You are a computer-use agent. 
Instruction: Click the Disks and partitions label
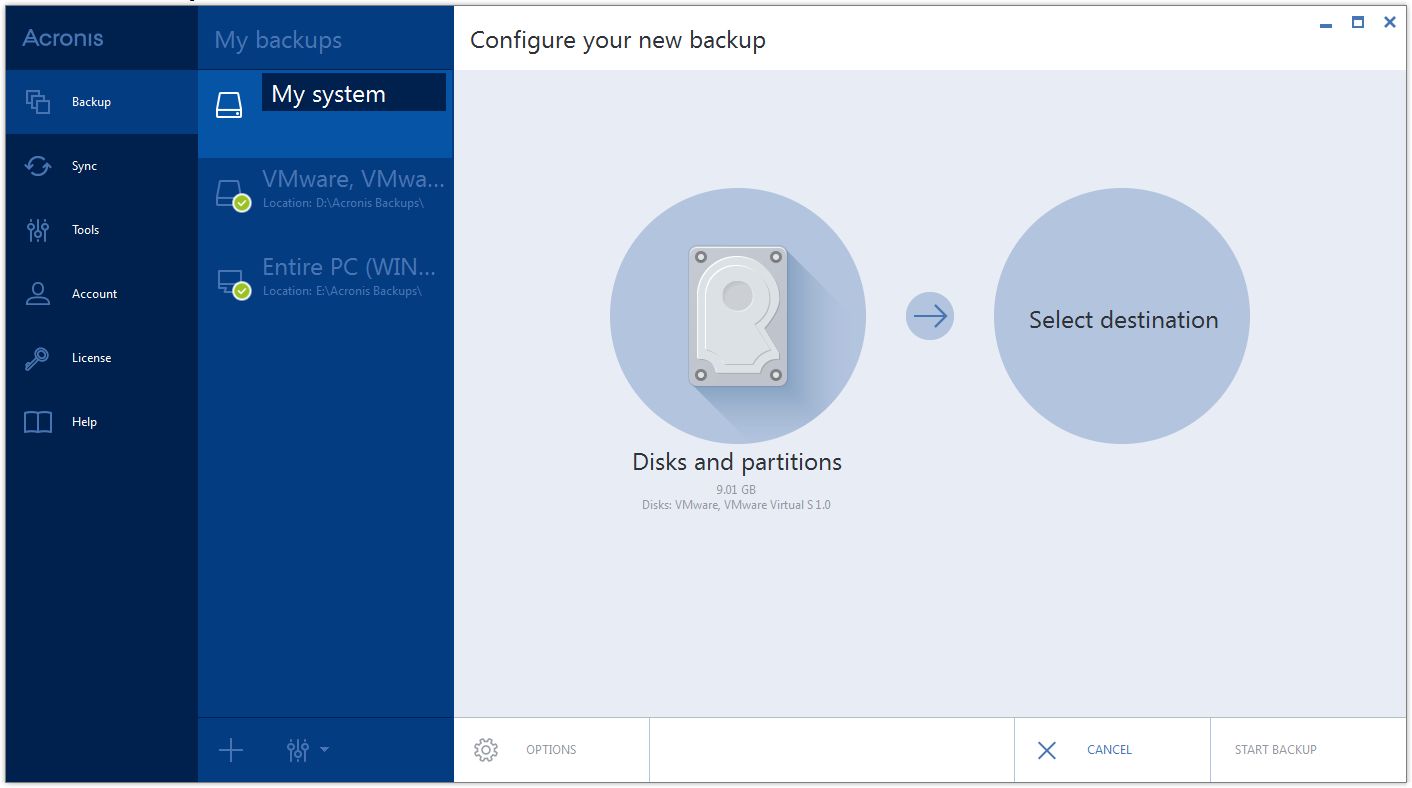737,462
